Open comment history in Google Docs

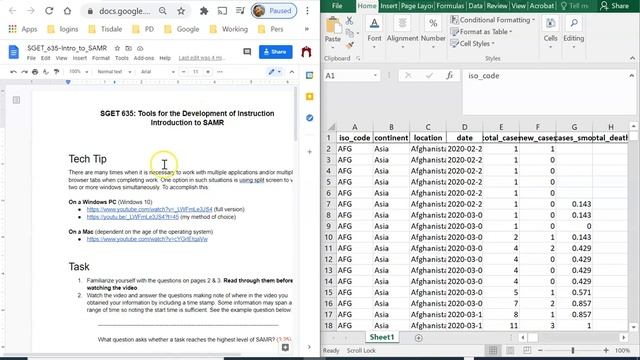pos(247,52)
